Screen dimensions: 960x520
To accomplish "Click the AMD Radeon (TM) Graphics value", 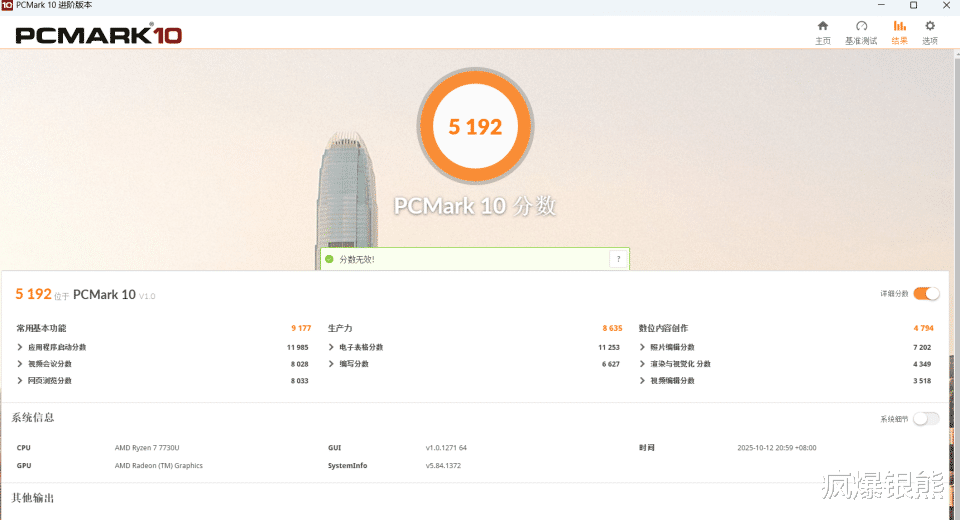I will pos(159,465).
